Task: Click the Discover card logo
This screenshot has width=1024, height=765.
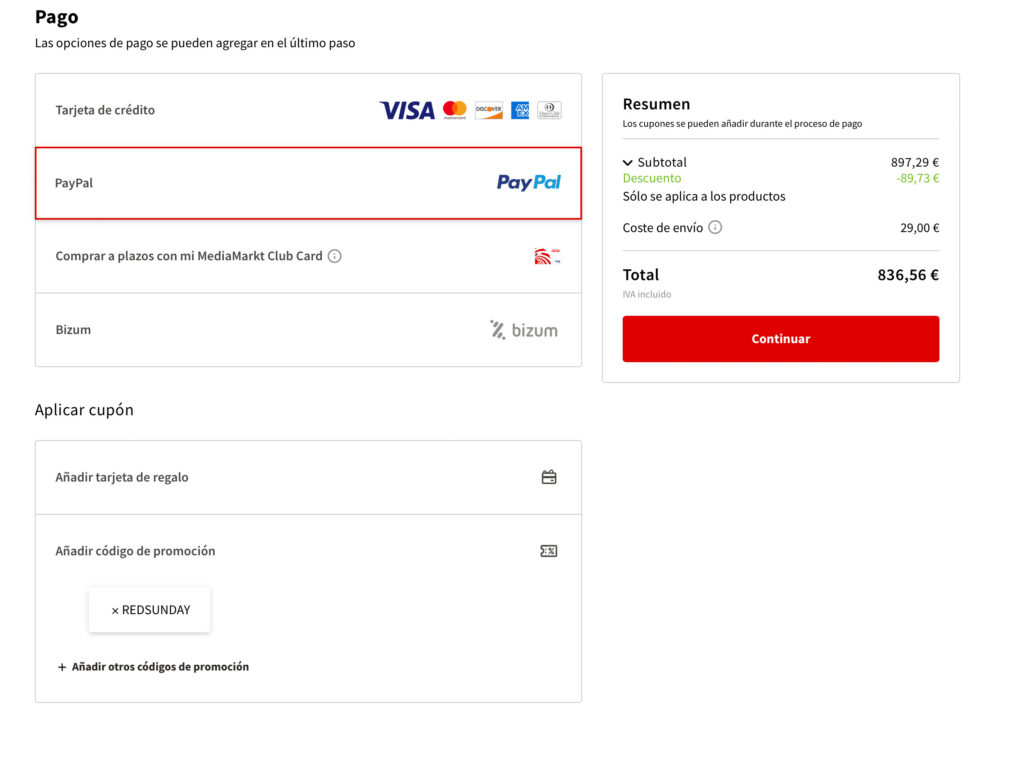Action: click(x=488, y=110)
